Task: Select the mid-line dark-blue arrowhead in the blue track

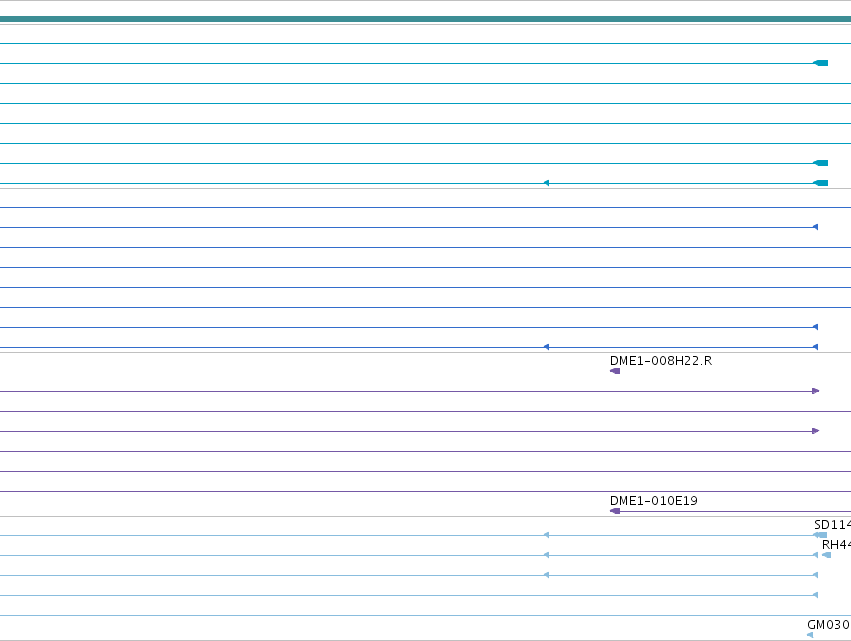Action: pyautogui.click(x=547, y=347)
